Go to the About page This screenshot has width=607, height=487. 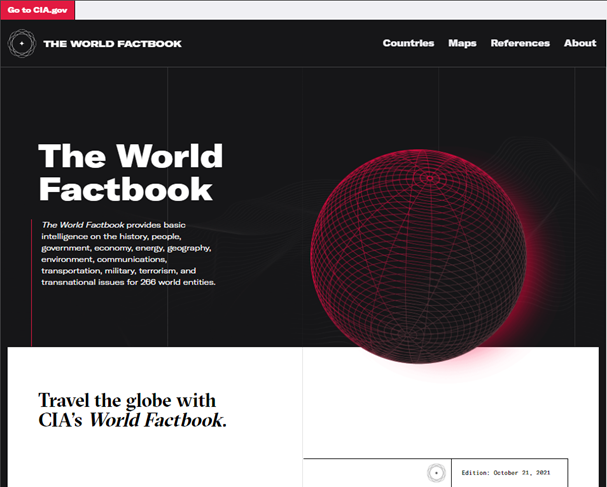point(580,43)
